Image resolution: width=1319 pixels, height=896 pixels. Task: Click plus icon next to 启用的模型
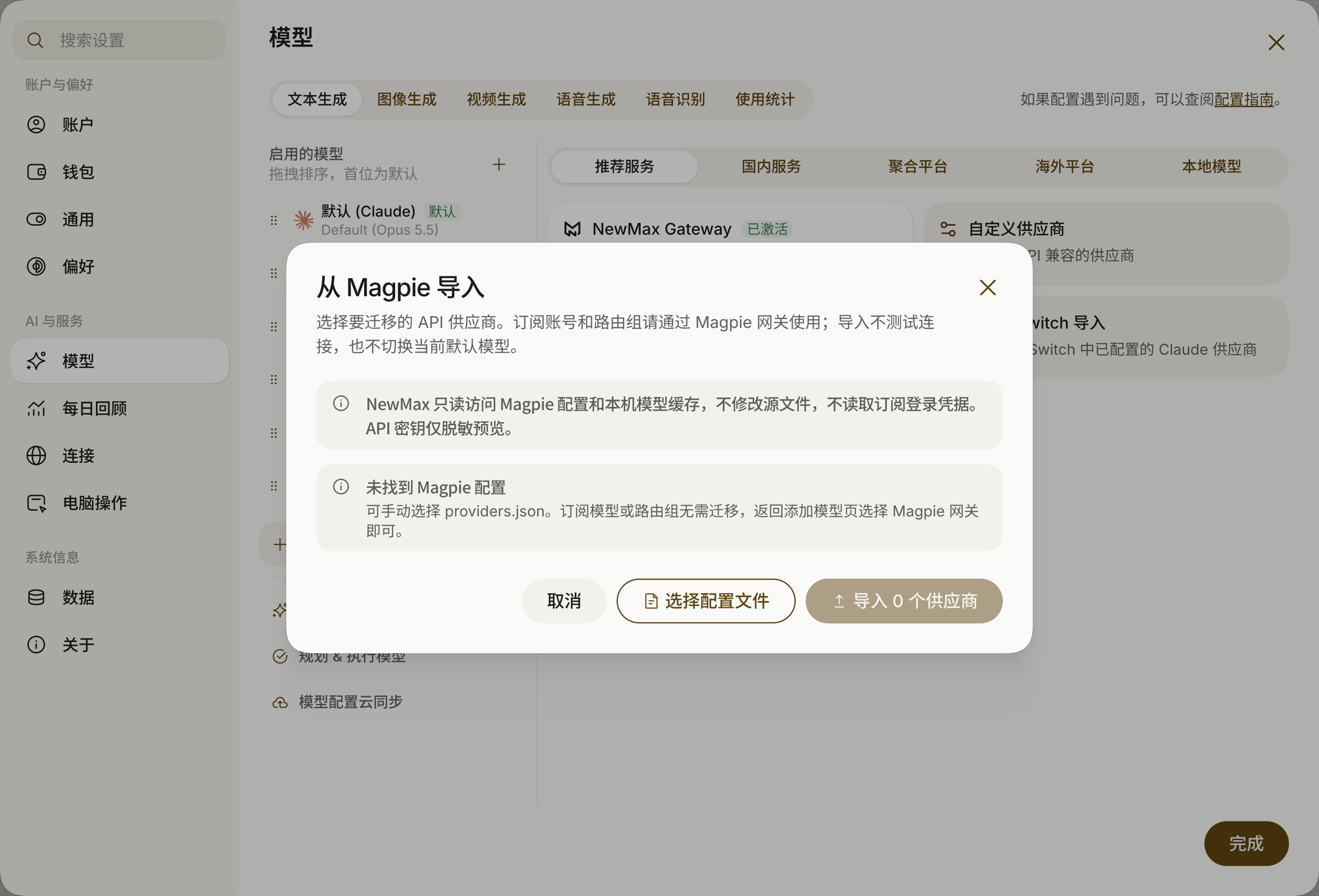tap(499, 165)
